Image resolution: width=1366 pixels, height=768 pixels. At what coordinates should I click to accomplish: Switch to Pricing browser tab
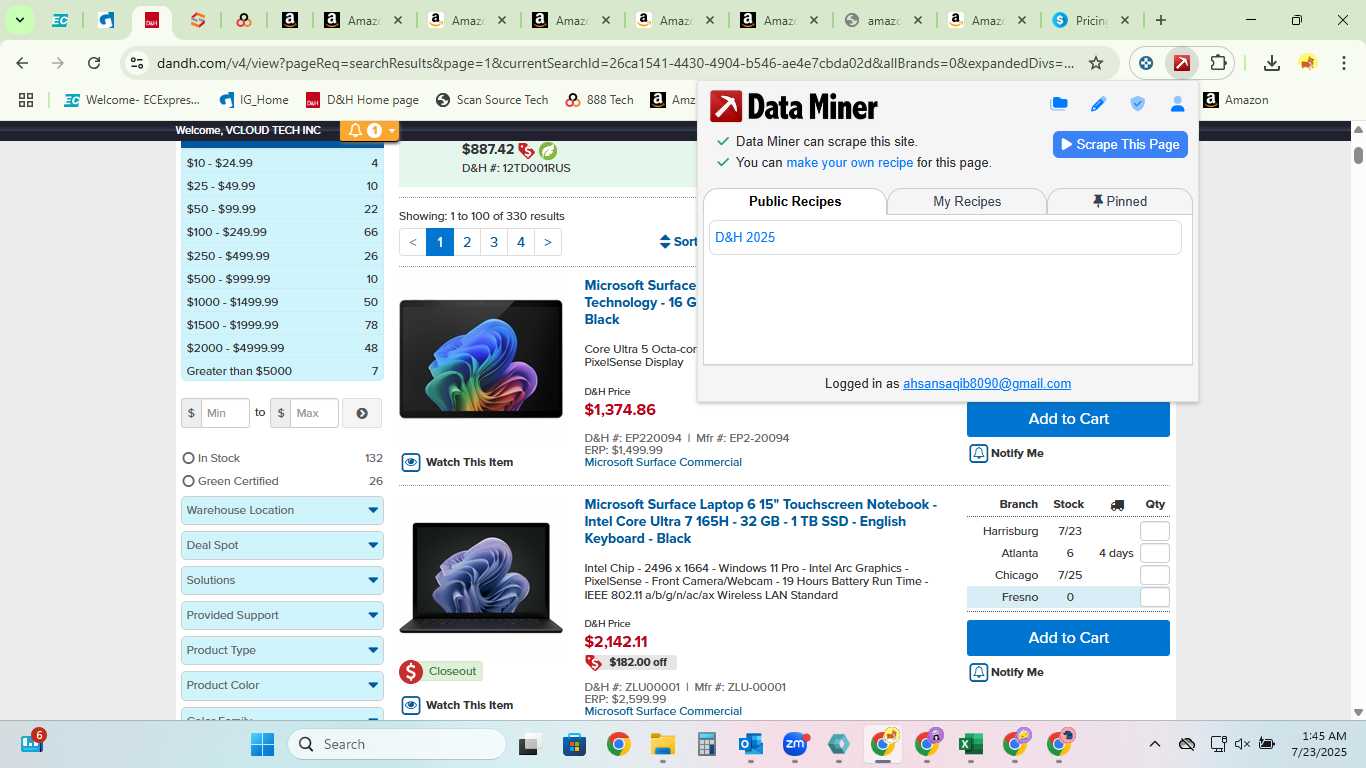click(1090, 20)
